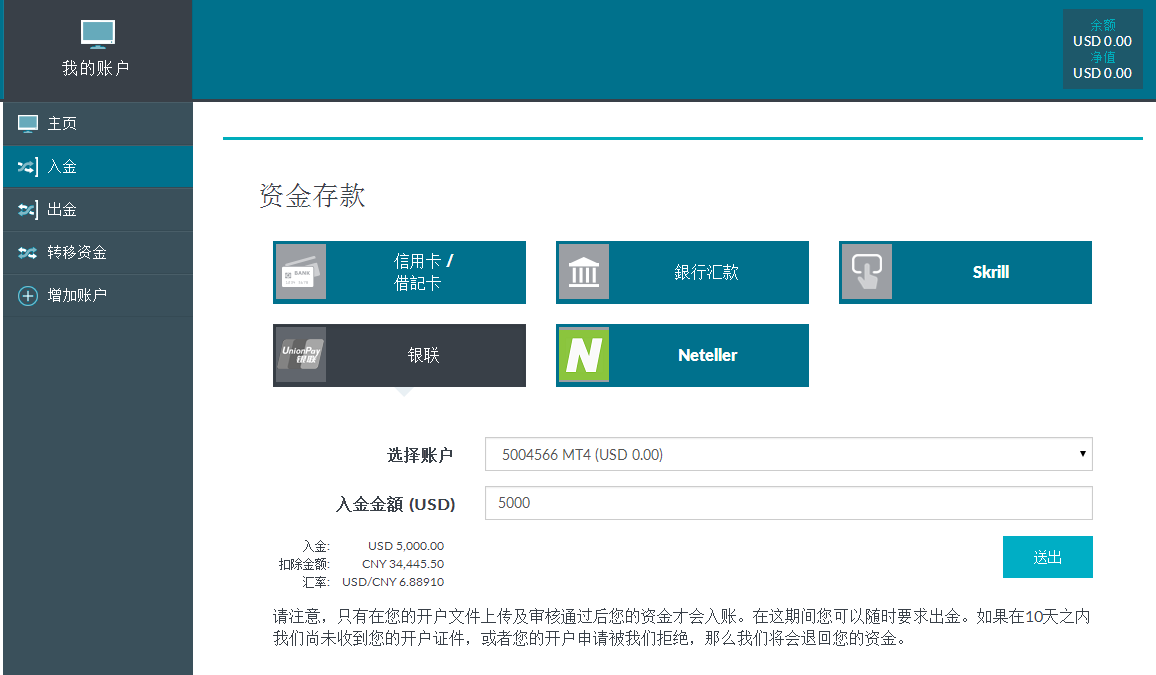Click the monitor icon above 我的账户
The width and height of the screenshot is (1156, 675).
pyautogui.click(x=97, y=34)
